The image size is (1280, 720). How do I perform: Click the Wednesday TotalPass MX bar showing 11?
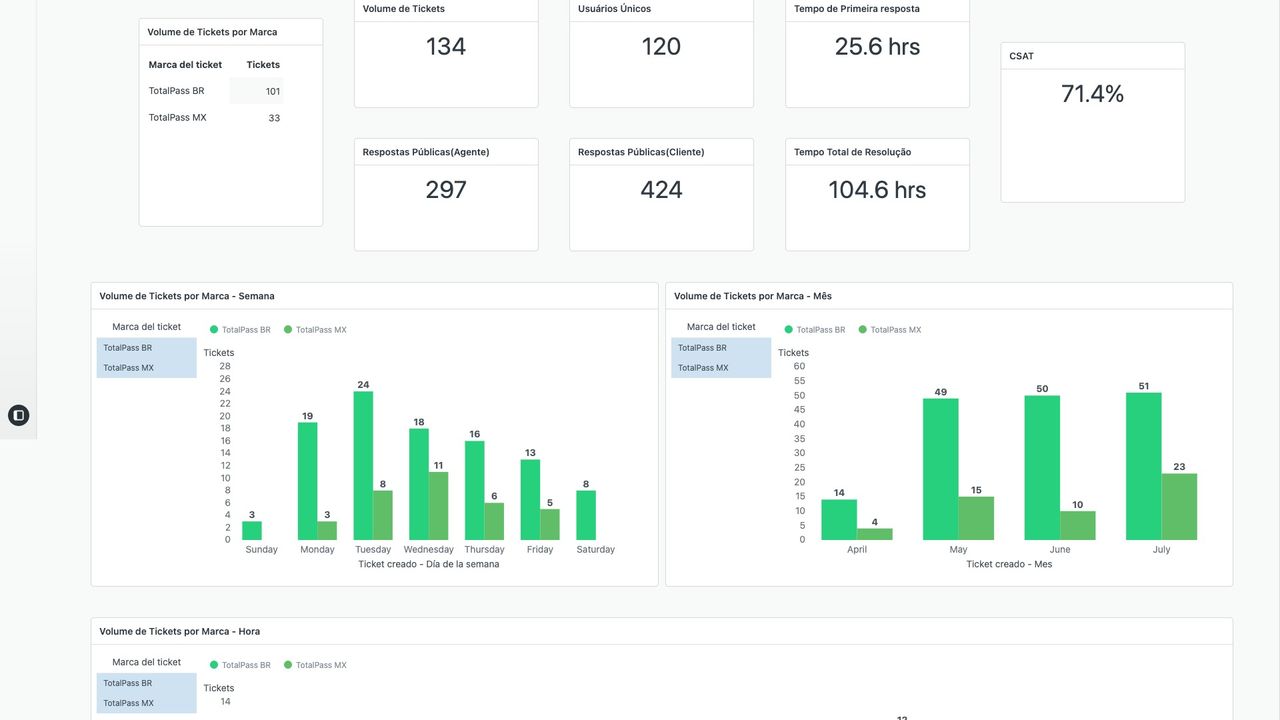439,506
